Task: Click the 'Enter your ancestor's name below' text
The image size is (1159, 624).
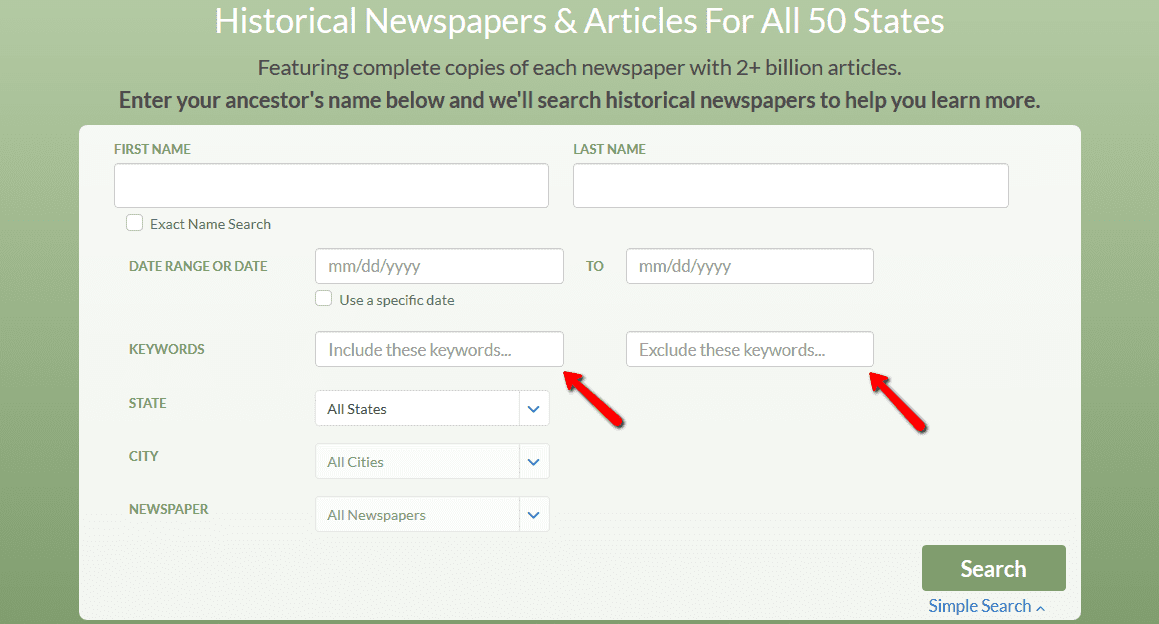Action: [580, 100]
